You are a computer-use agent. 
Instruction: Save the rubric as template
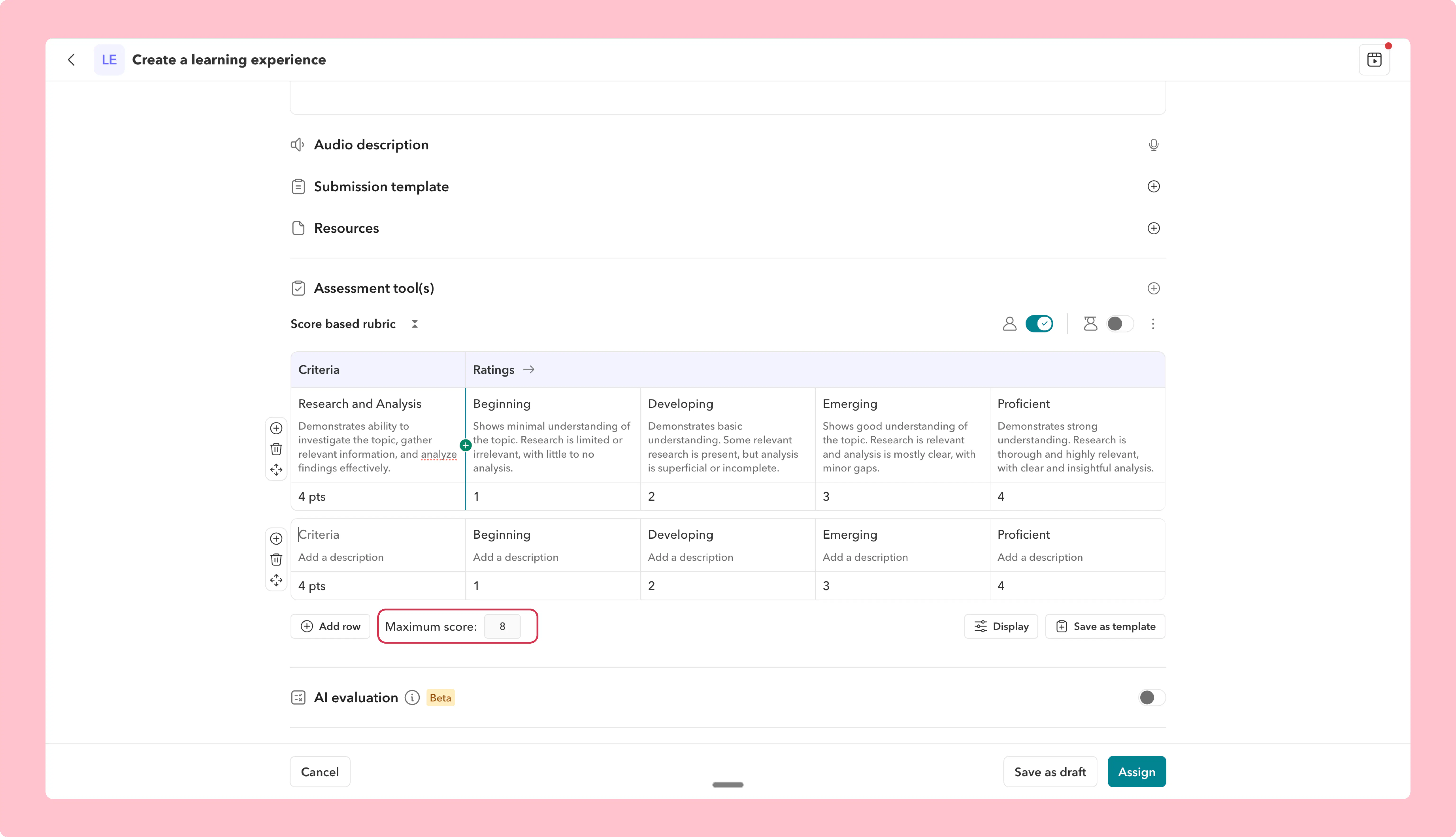coord(1105,627)
